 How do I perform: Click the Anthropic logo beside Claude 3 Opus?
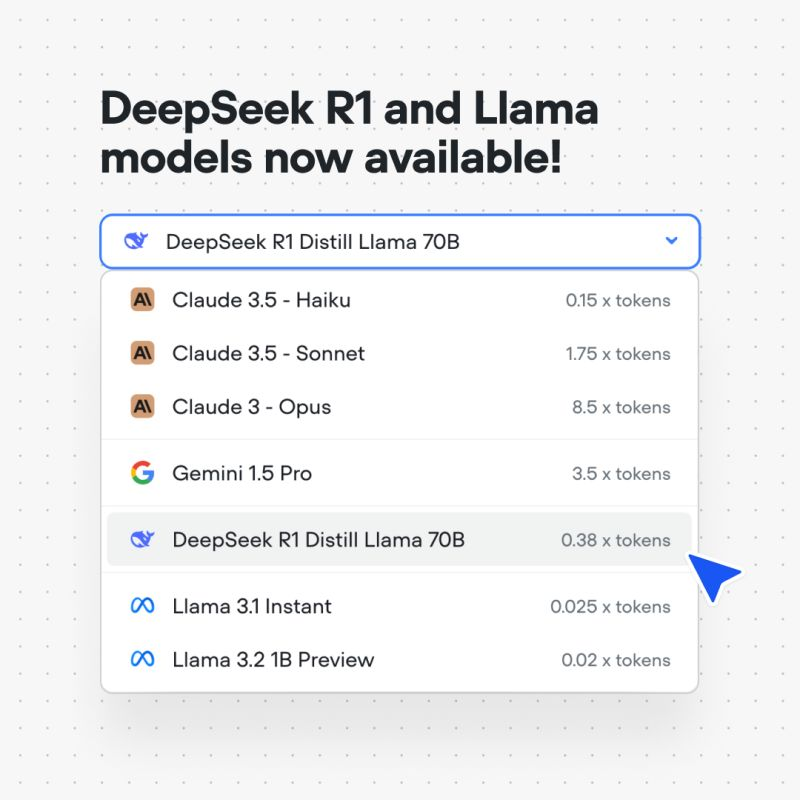click(141, 407)
